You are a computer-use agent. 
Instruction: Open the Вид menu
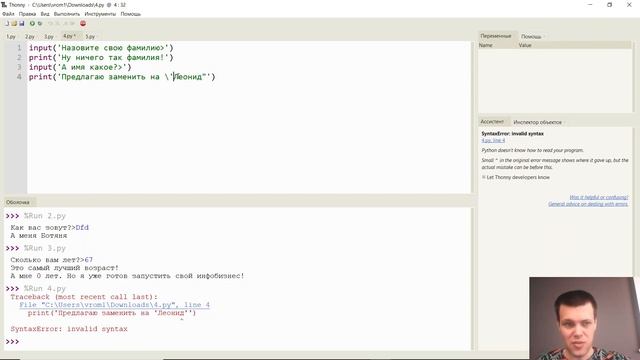[45, 14]
